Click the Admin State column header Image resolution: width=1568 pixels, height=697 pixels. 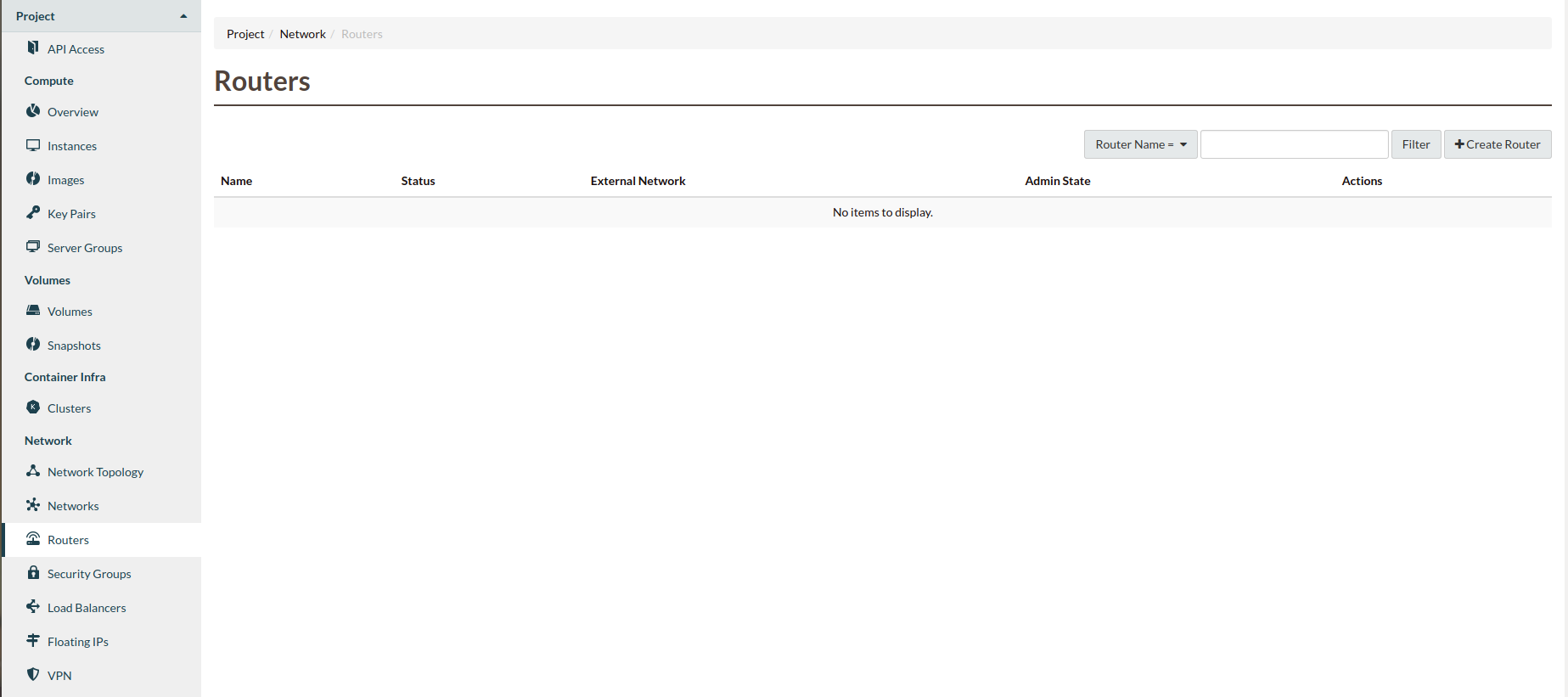(x=1057, y=181)
